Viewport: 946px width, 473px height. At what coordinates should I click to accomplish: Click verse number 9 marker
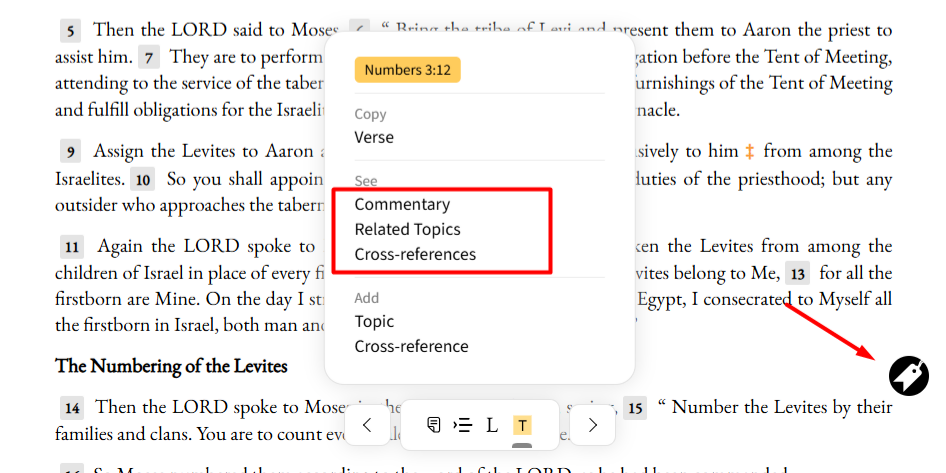[71, 151]
